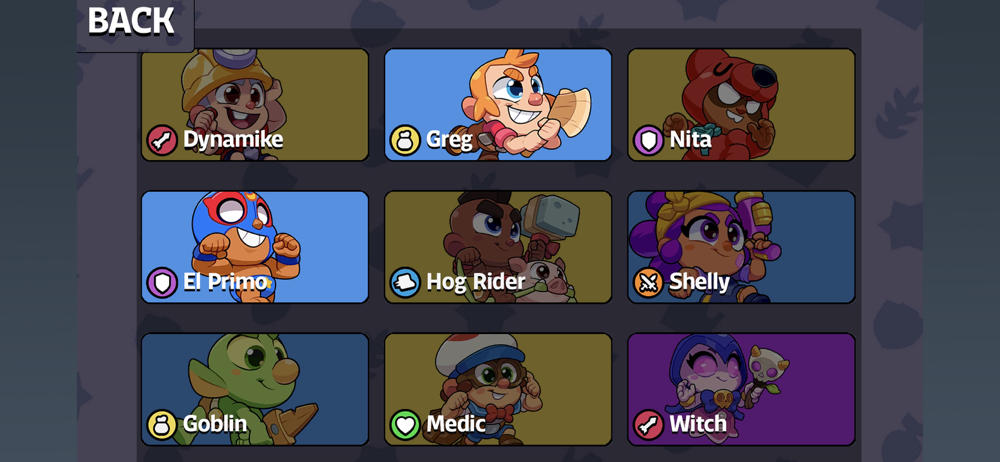Click the purple shield icon beside Nita
Screen dimensions: 1000x462
pos(649,140)
